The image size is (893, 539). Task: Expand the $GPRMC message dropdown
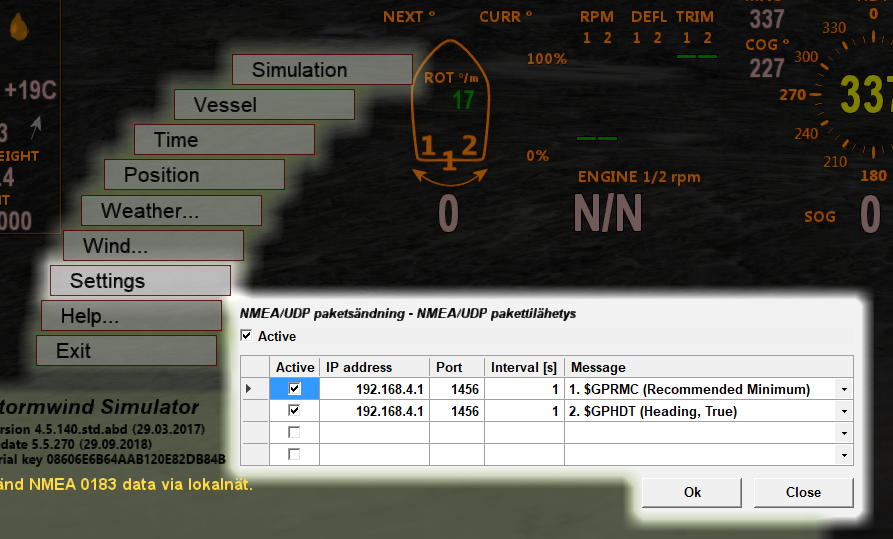coord(845,389)
